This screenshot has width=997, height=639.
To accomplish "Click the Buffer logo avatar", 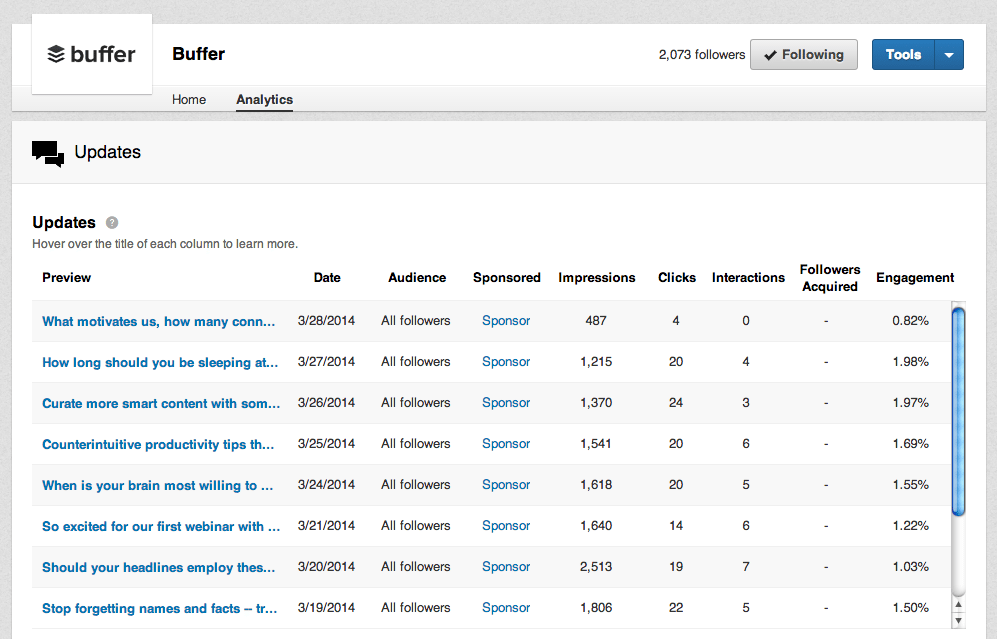I will [x=91, y=54].
